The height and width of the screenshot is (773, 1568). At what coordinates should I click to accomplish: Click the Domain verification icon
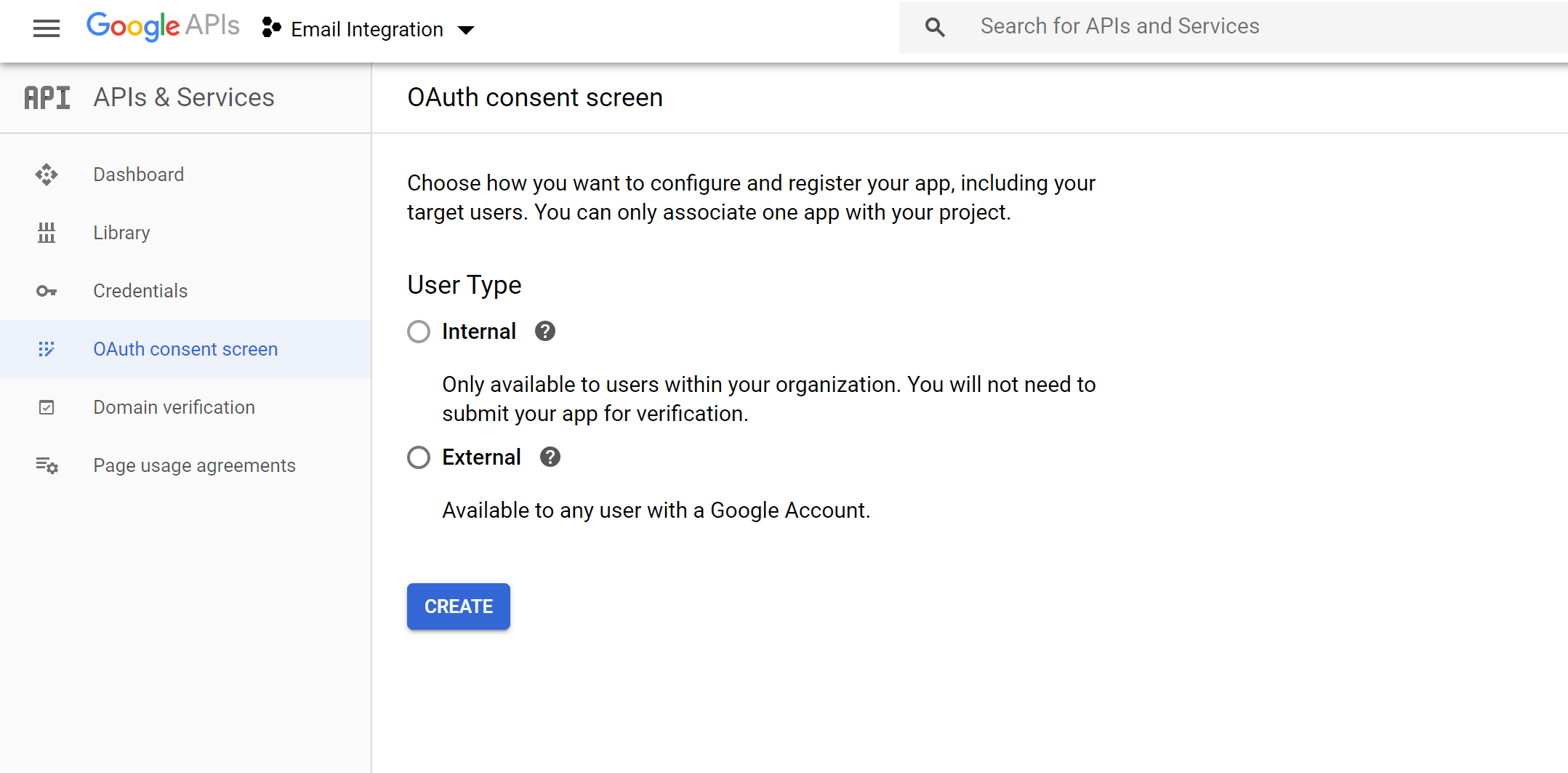(x=47, y=407)
